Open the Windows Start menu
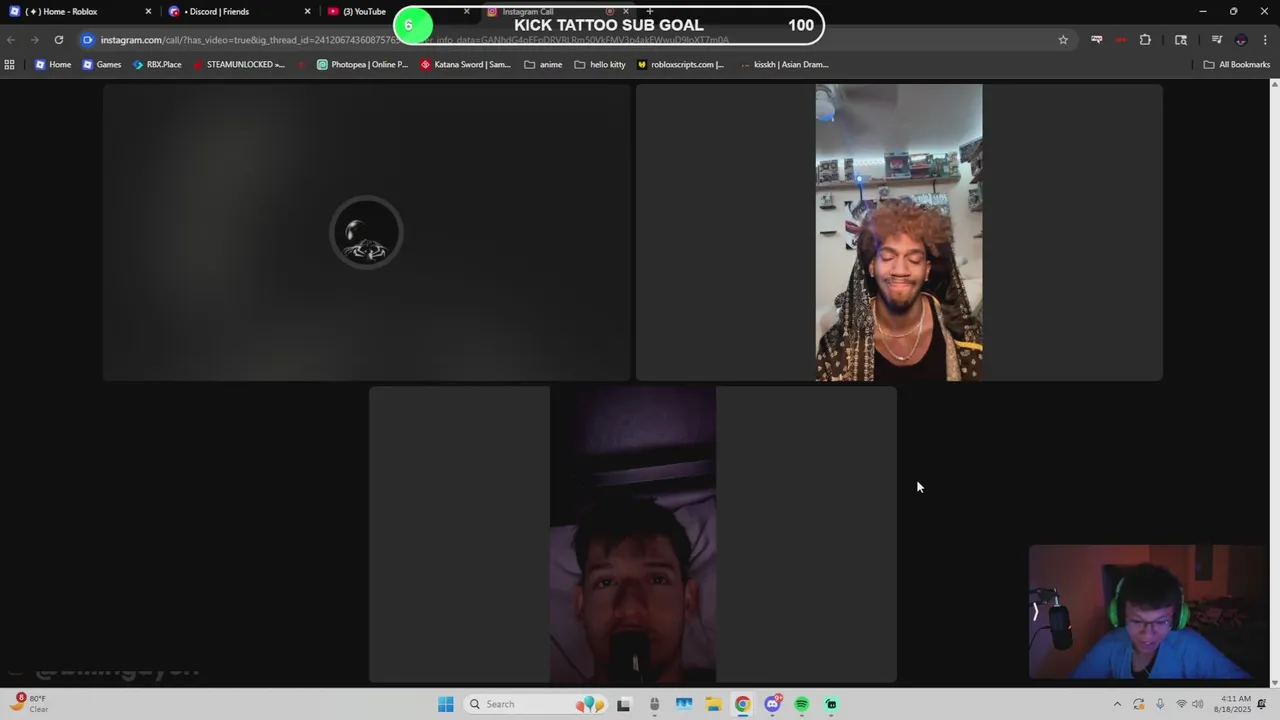Image resolution: width=1280 pixels, height=720 pixels. [446, 704]
